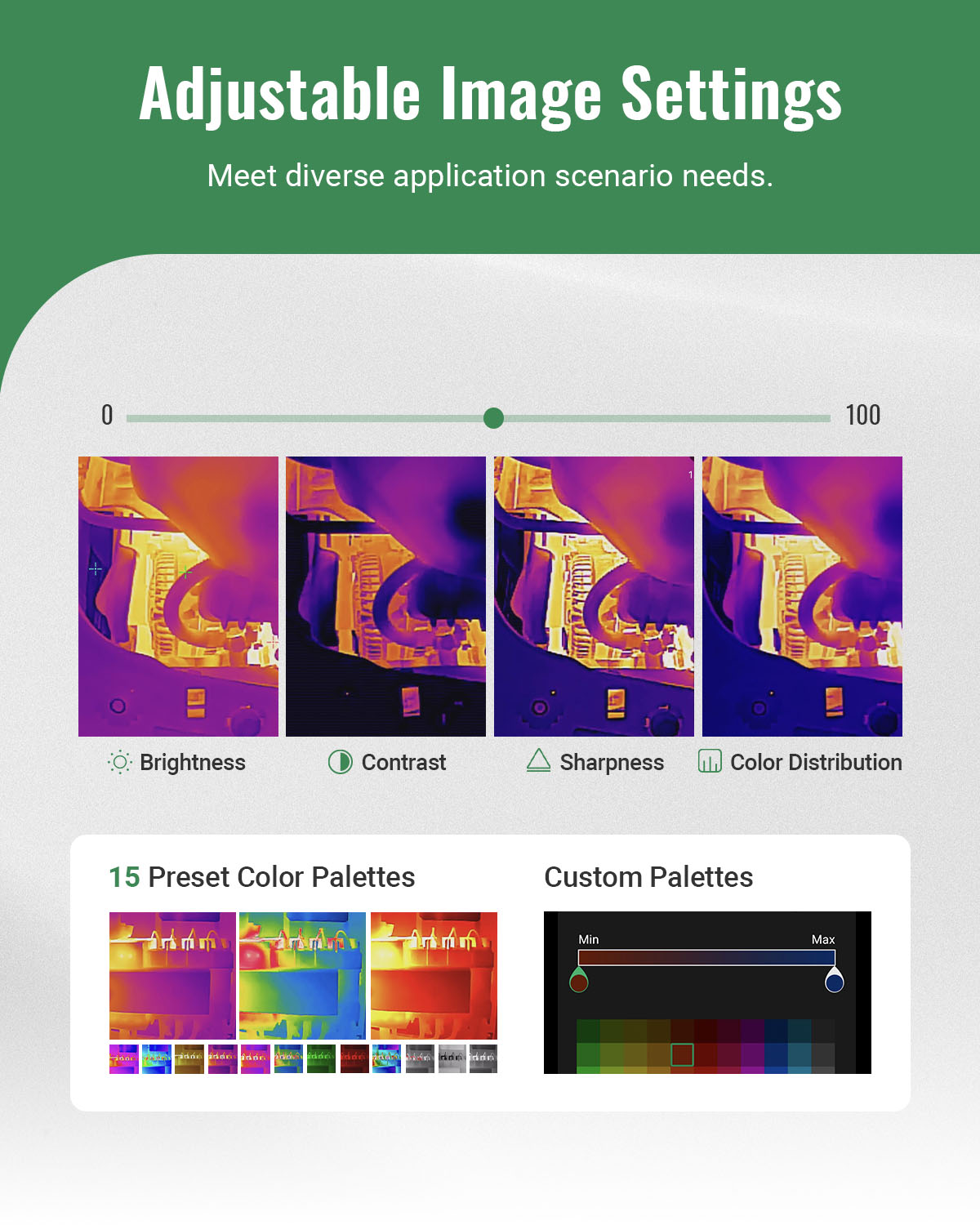This screenshot has height=1225, width=980.
Task: Select the red-orange palette preview
Action: coord(434,975)
